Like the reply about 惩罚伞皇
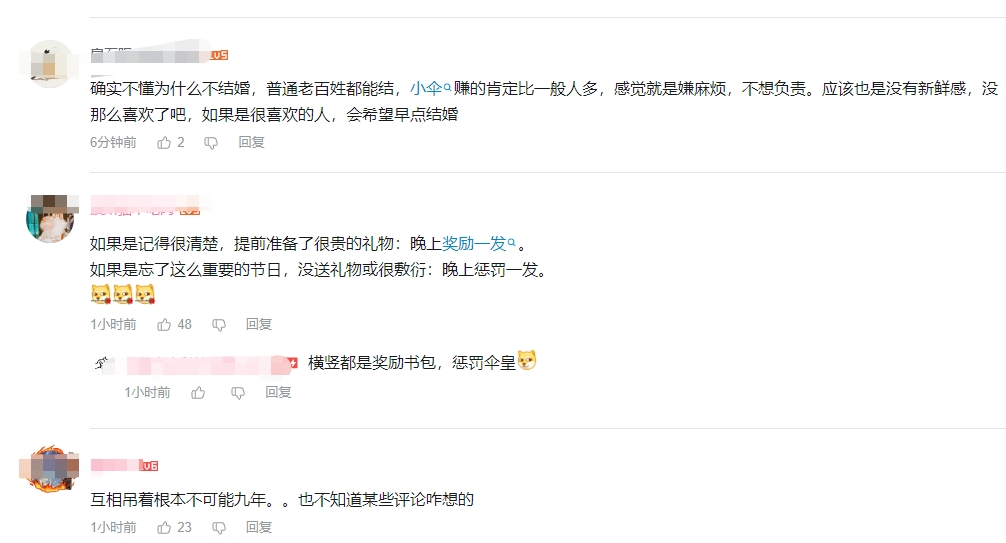Screen dimensions: 1006x543 [x=198, y=393]
